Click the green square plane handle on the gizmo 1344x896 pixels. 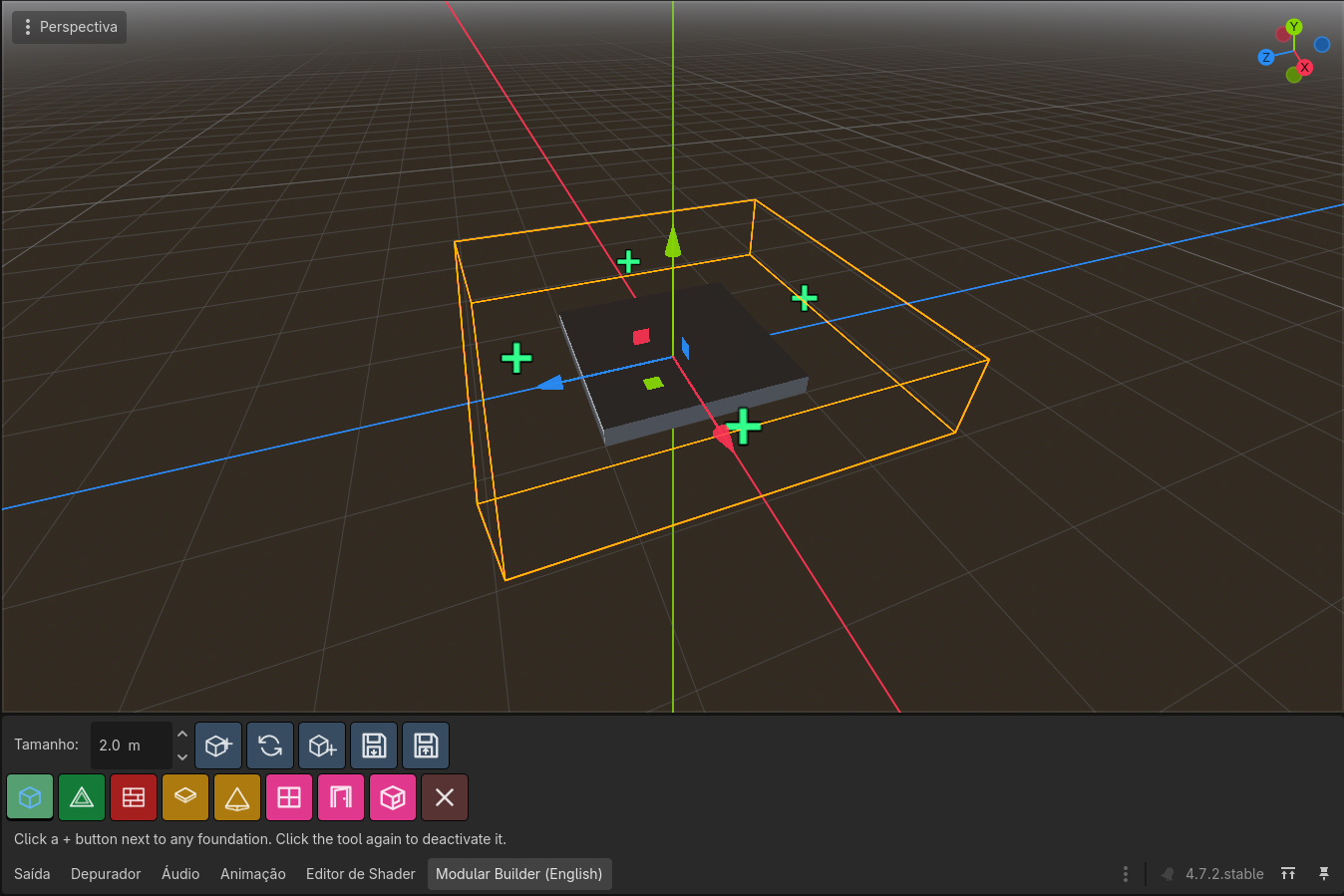(653, 383)
